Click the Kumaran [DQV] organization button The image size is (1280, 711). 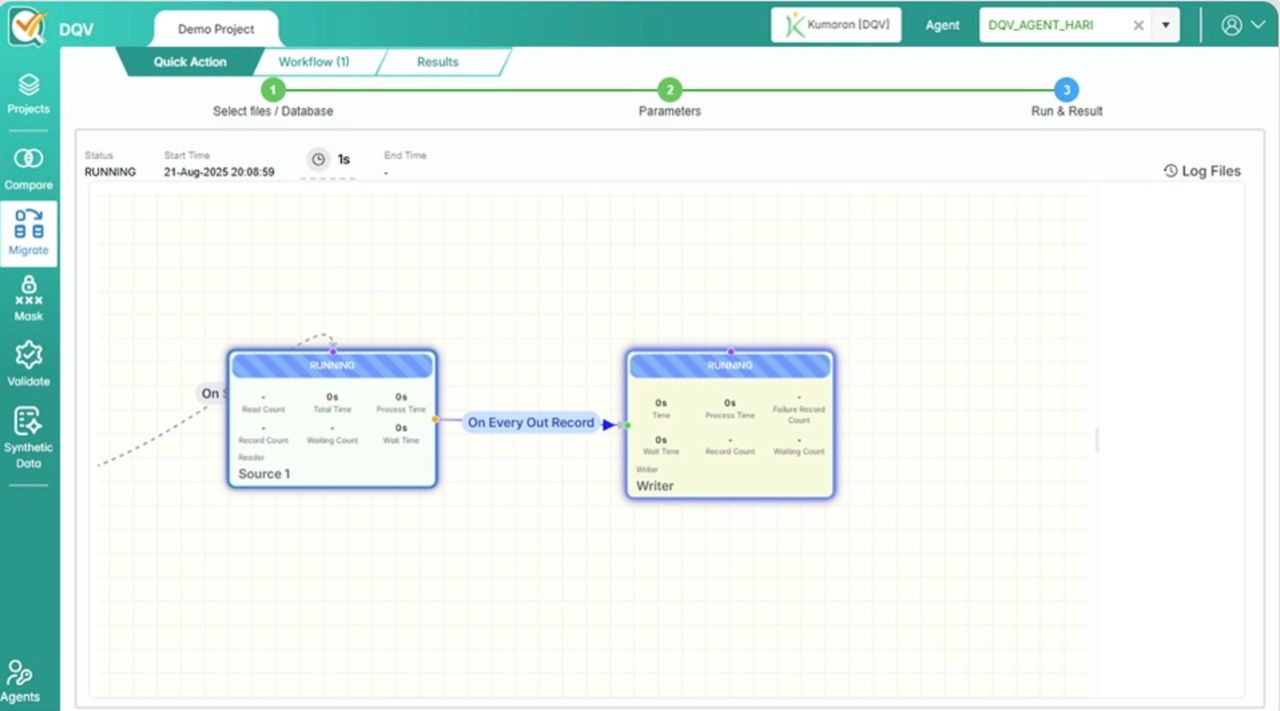click(x=836, y=26)
